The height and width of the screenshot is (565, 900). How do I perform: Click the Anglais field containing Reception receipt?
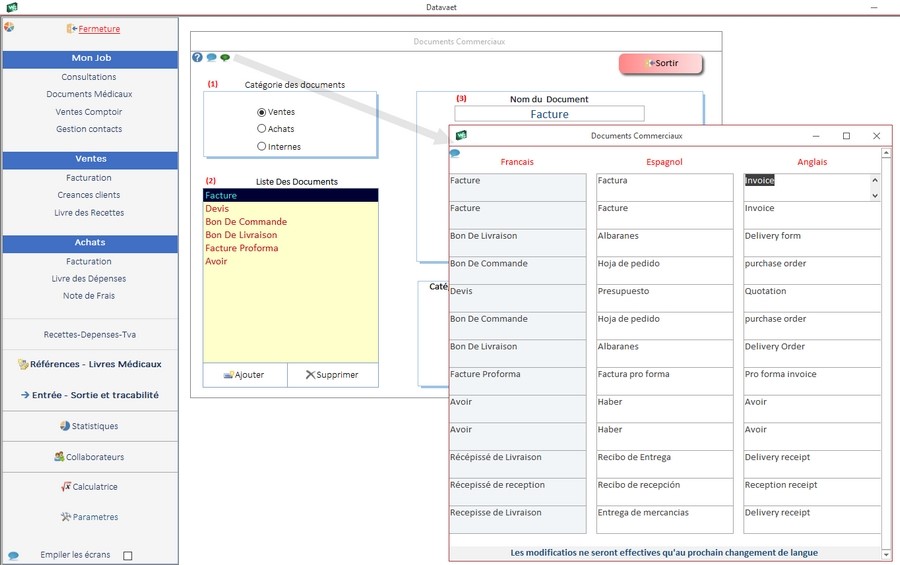click(812, 492)
